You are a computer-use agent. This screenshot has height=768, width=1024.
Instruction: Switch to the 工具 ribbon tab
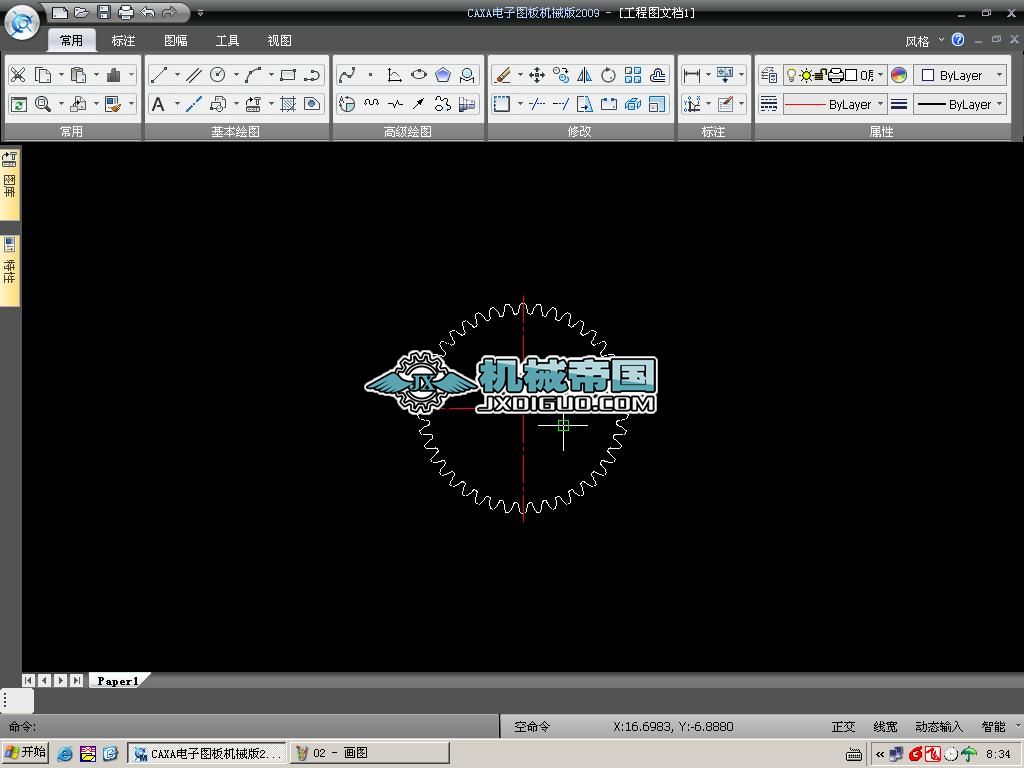227,40
